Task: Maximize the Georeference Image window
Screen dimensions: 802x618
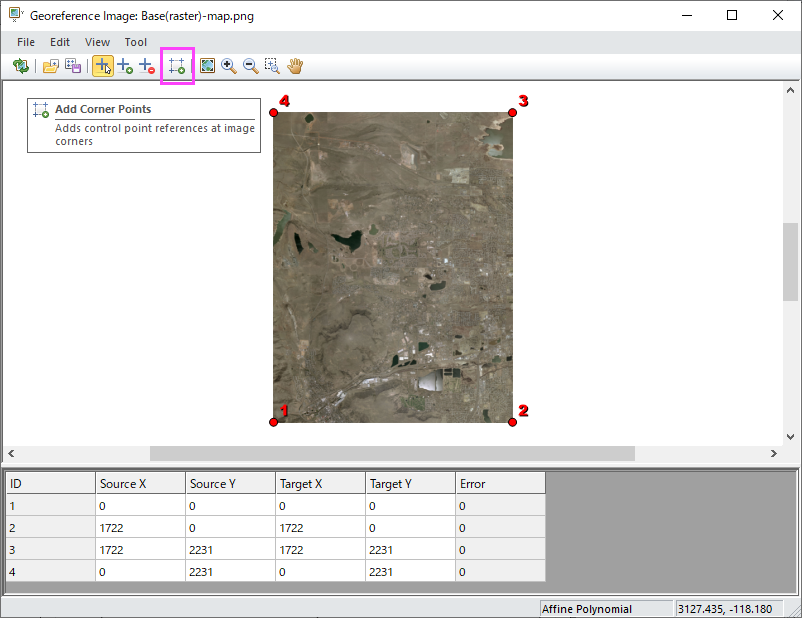Action: (x=732, y=15)
